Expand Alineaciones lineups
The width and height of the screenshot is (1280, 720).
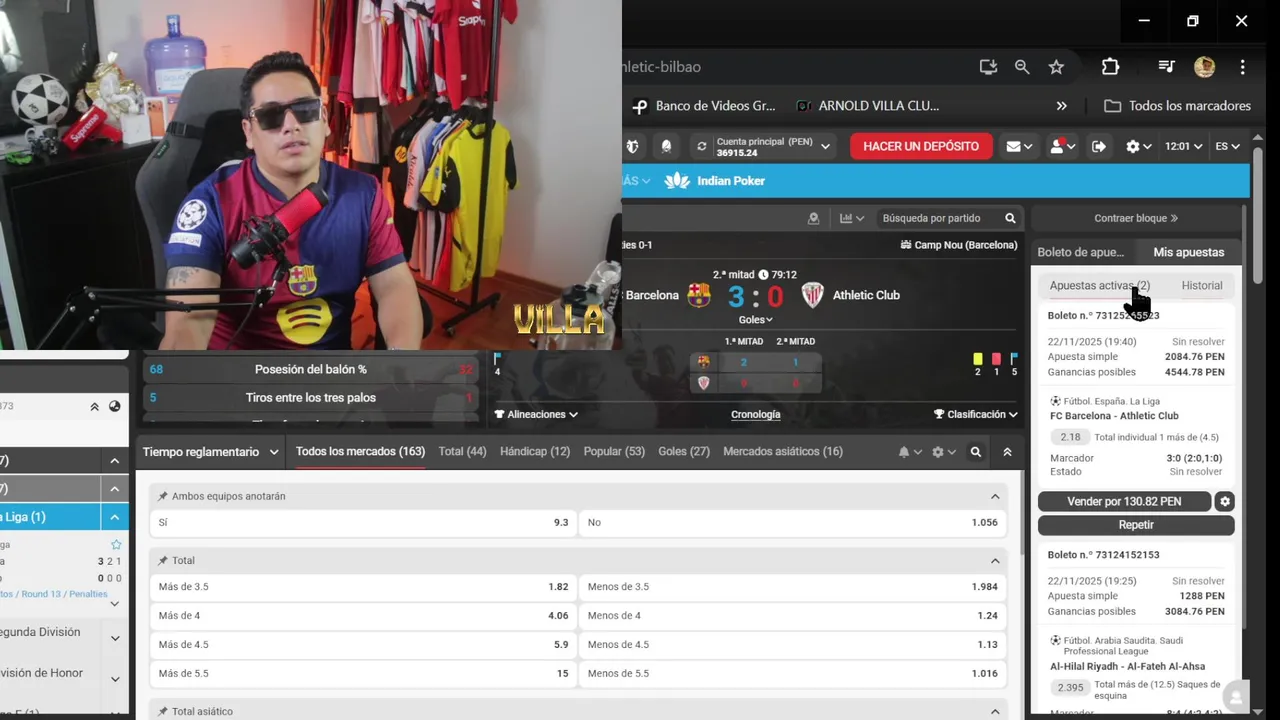coord(536,414)
